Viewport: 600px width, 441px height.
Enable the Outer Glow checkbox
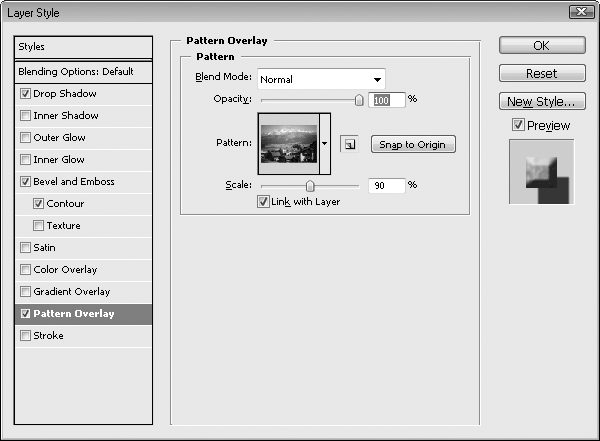tap(25, 137)
